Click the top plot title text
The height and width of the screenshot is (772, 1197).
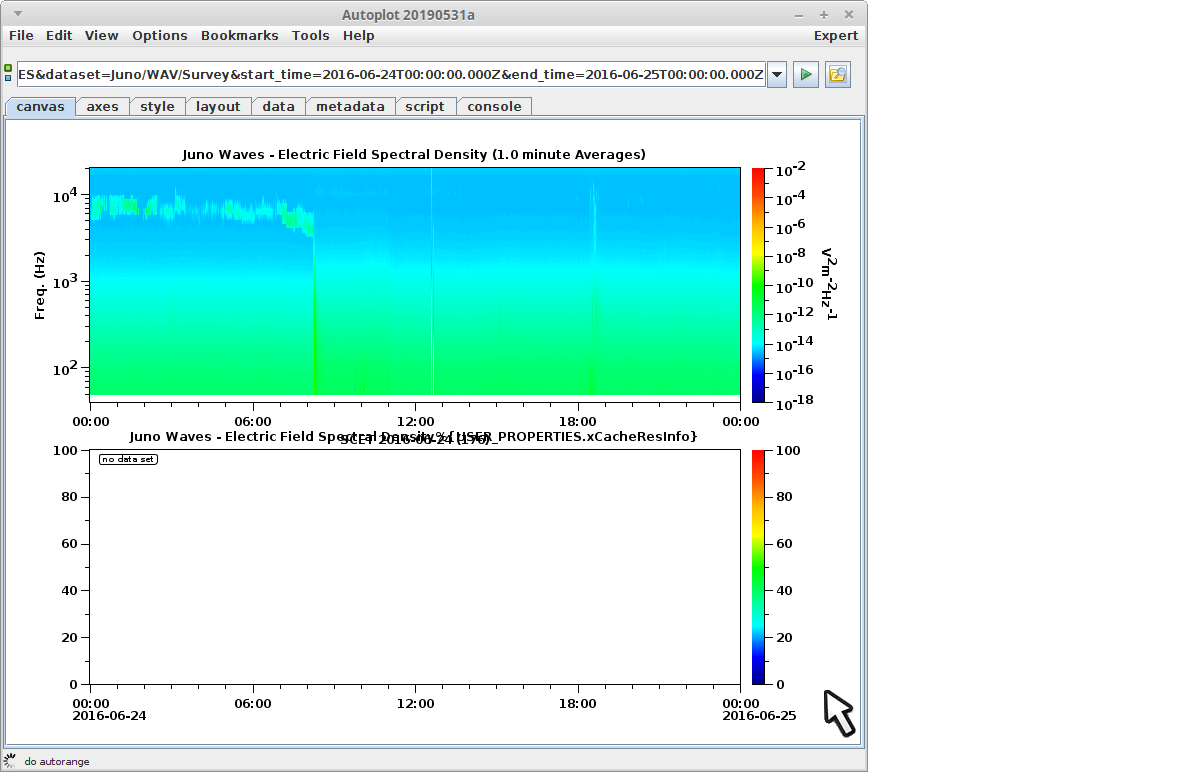pyautogui.click(x=414, y=154)
